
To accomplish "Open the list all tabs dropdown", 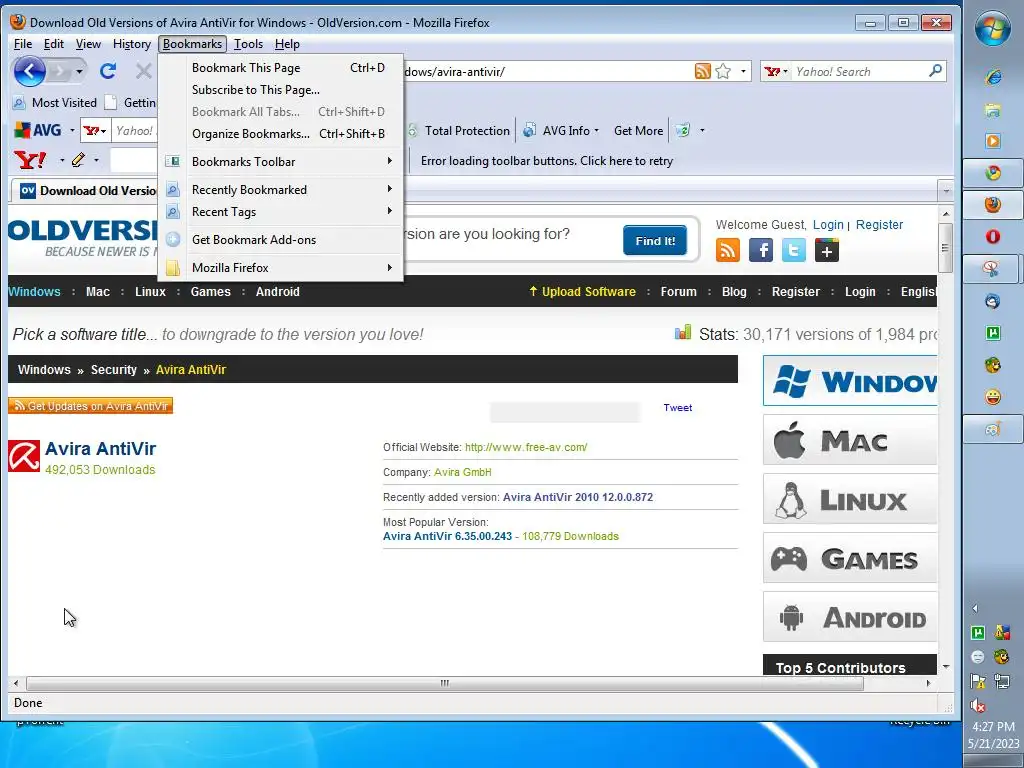I will [x=945, y=191].
